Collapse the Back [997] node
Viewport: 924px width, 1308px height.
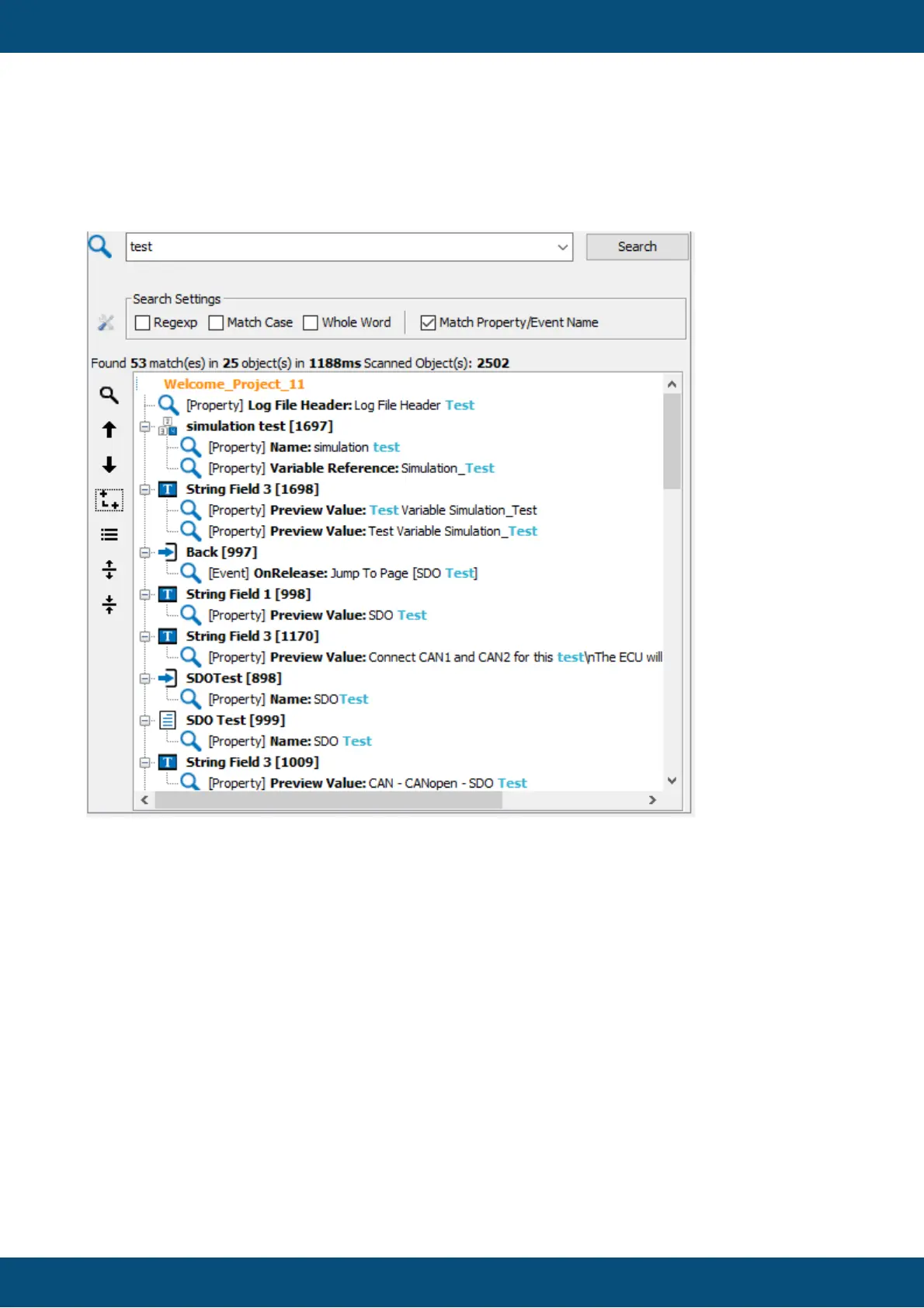coord(144,552)
